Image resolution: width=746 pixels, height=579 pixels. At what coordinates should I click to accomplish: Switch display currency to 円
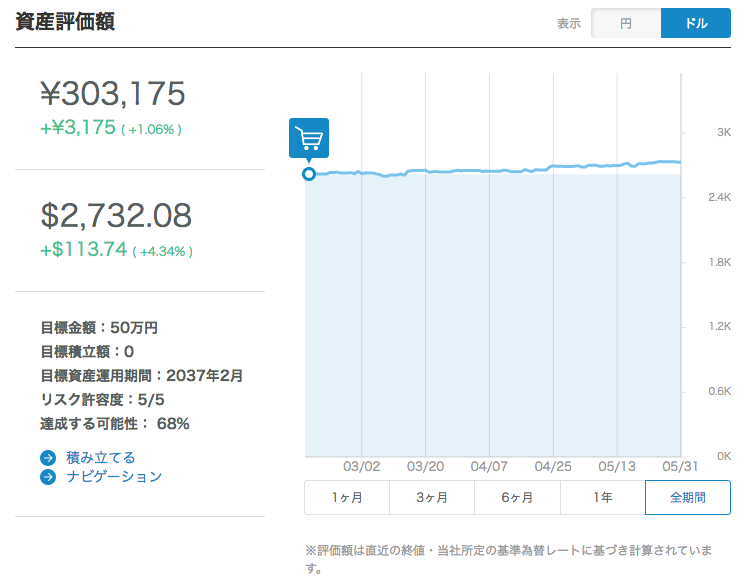tap(626, 23)
